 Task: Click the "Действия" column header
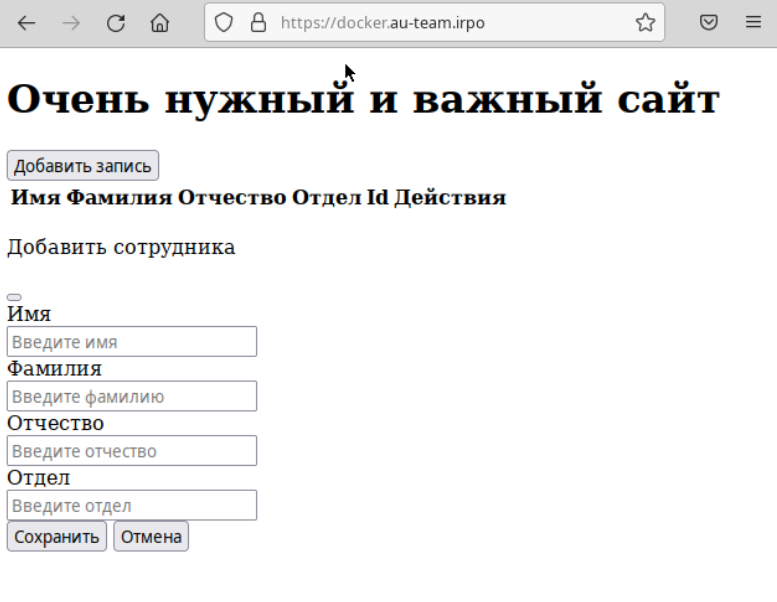click(x=449, y=198)
